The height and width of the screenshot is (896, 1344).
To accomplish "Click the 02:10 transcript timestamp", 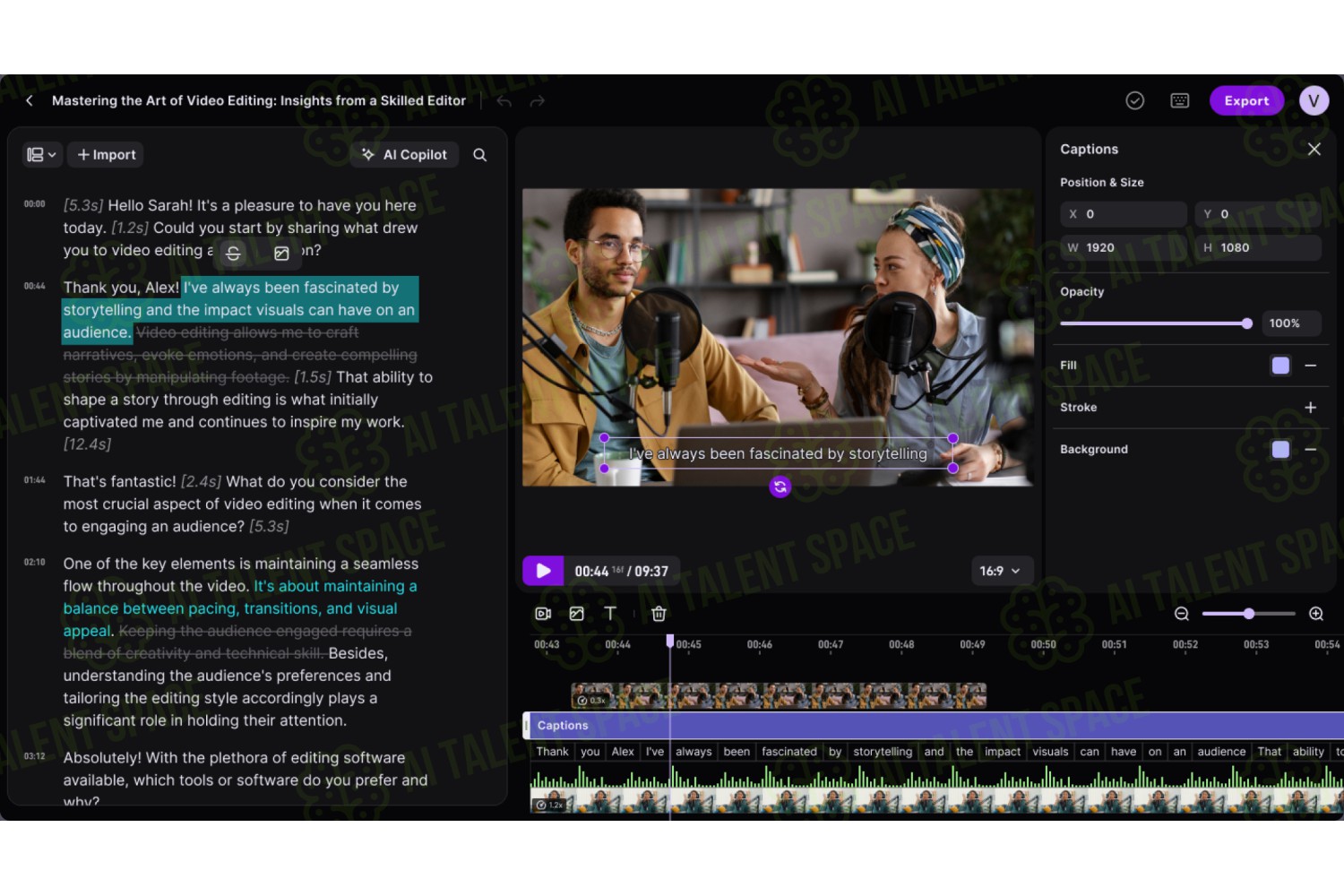I will coord(34,563).
